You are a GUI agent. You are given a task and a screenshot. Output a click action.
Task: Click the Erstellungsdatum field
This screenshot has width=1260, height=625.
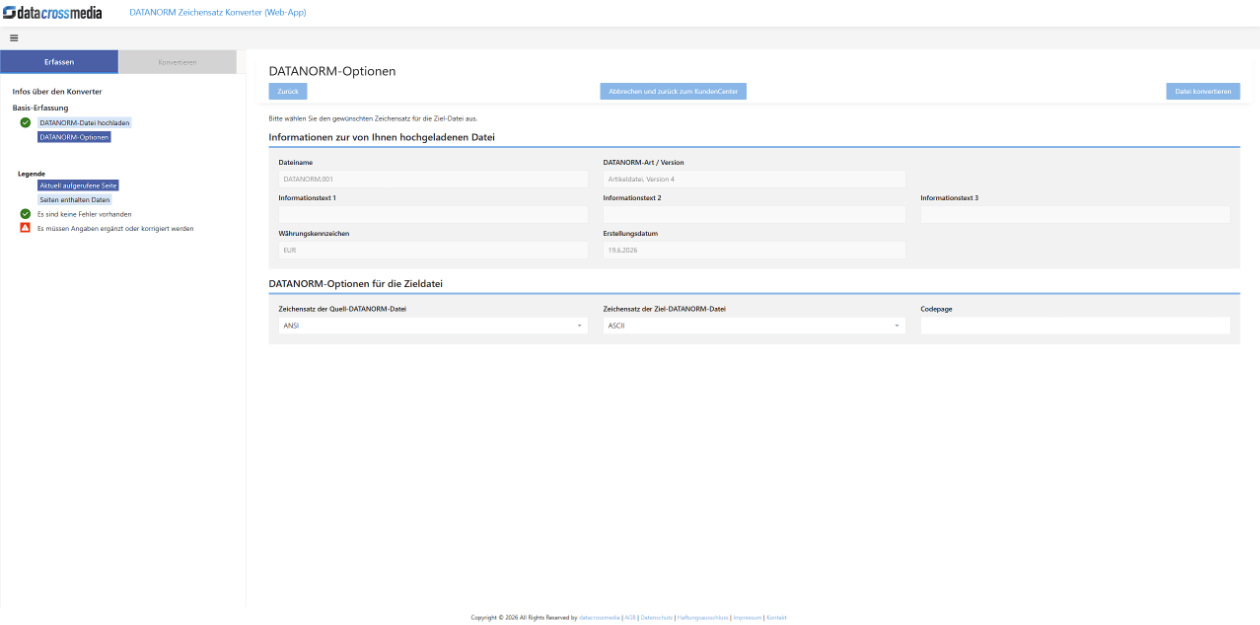coord(754,250)
